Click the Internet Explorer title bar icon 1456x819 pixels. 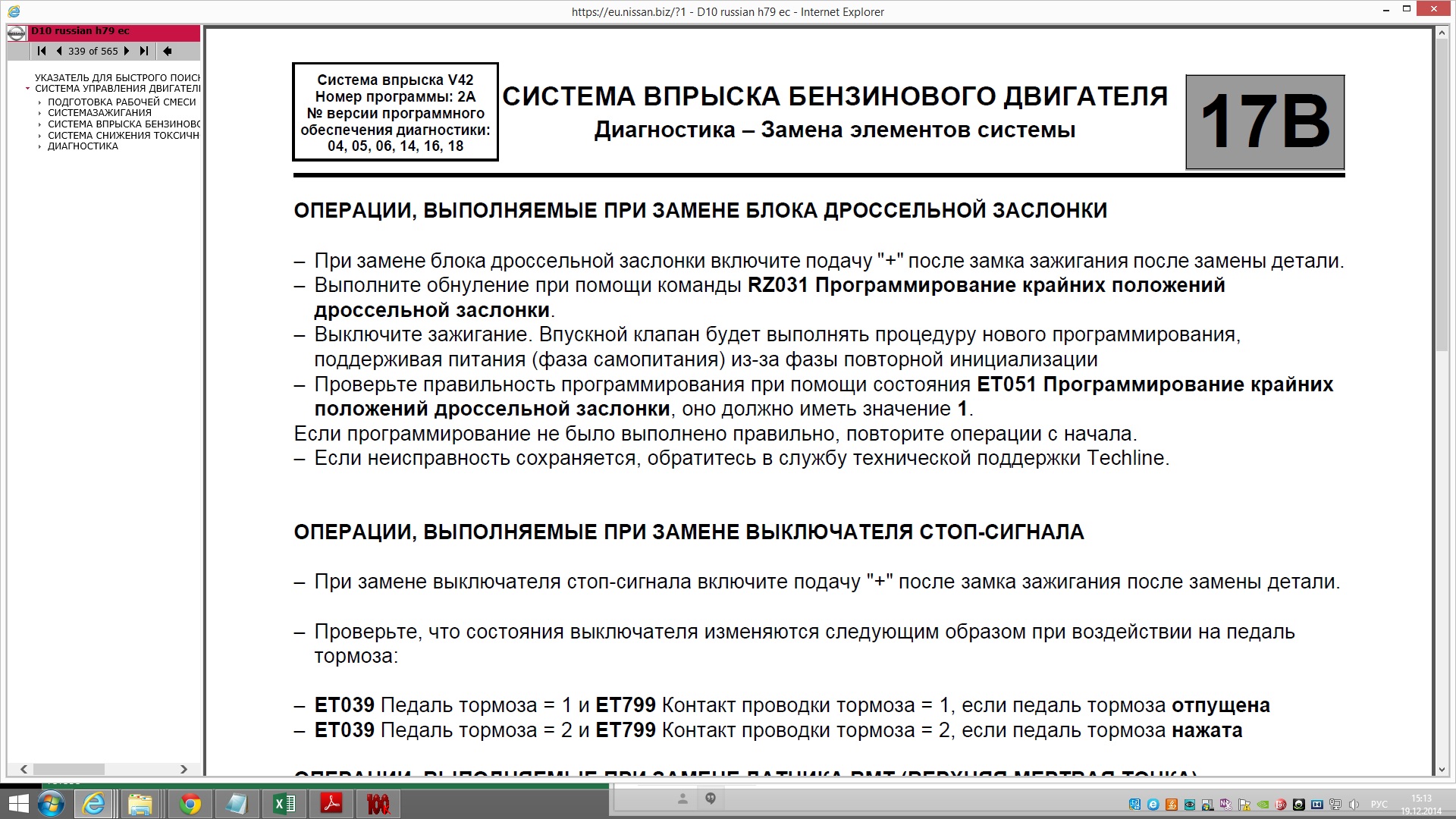tap(14, 11)
